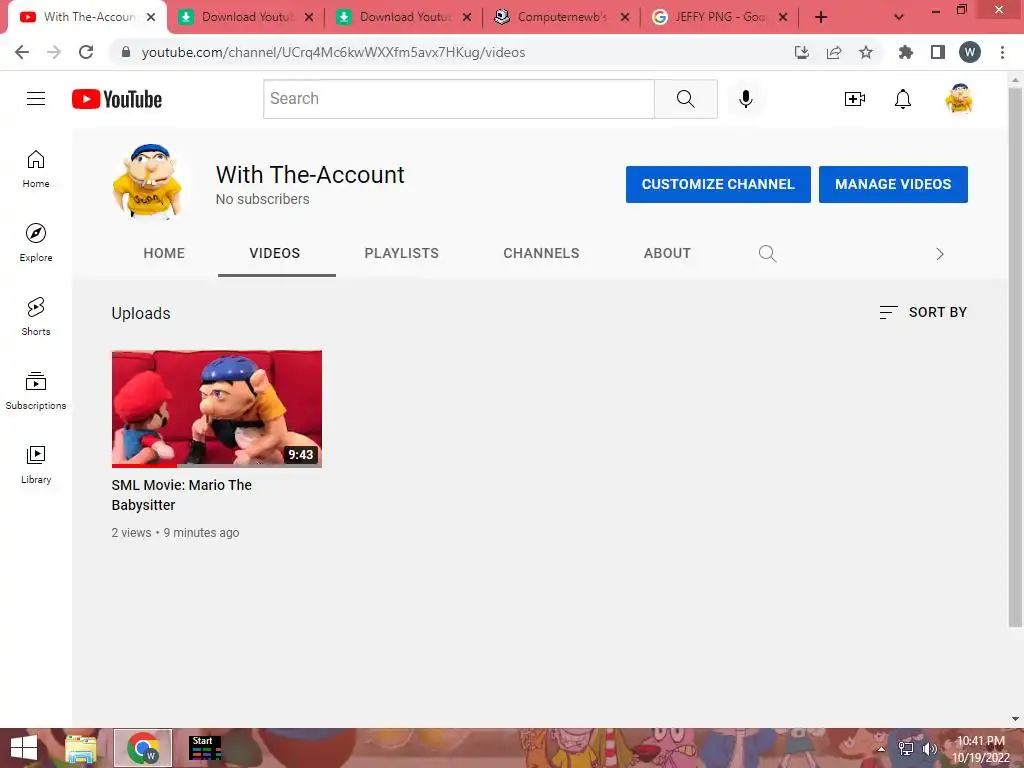Reload the page

point(86,52)
